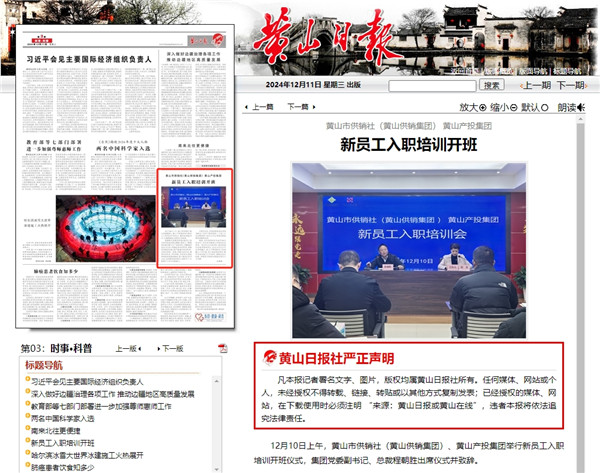
Task: Click the 缩小 zoom-out circle icon
Action: point(514,108)
